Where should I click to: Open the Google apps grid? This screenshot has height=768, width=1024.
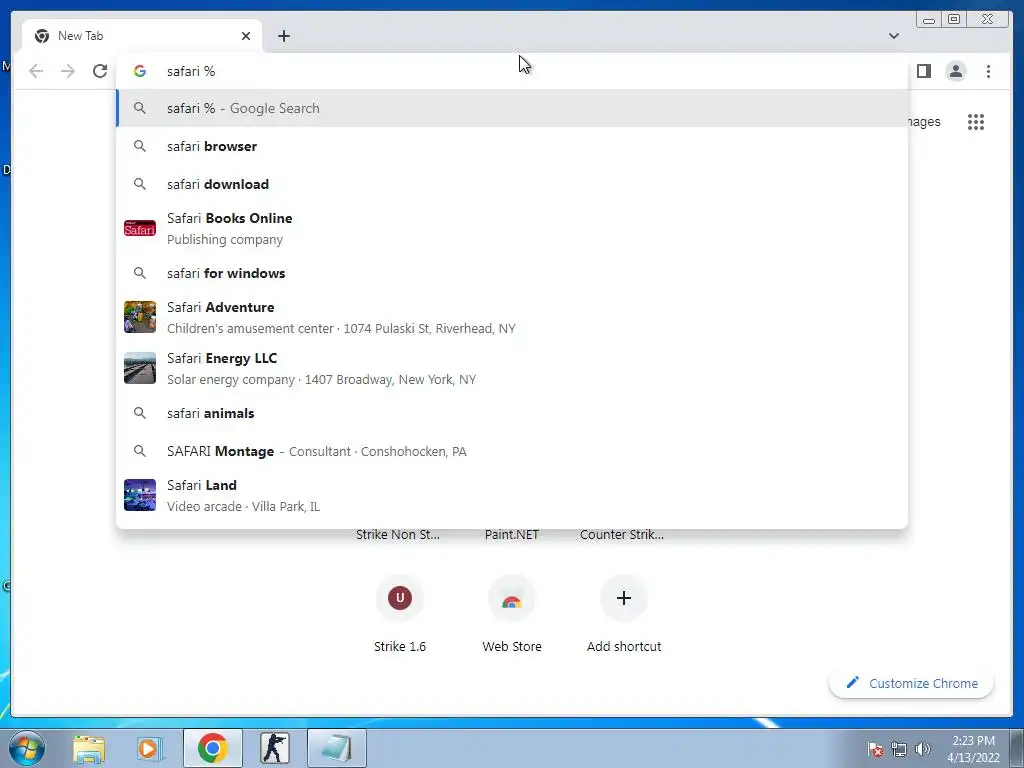click(x=976, y=122)
